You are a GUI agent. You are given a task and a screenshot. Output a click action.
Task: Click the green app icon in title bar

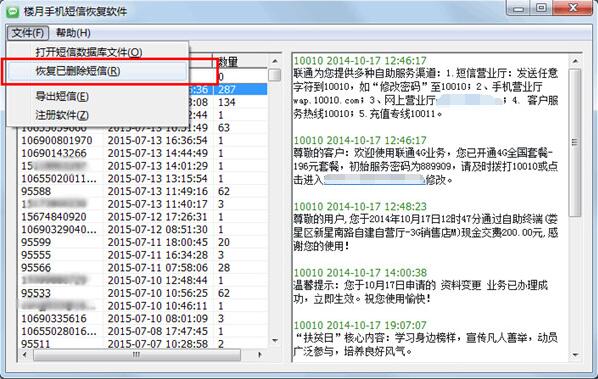click(13, 11)
